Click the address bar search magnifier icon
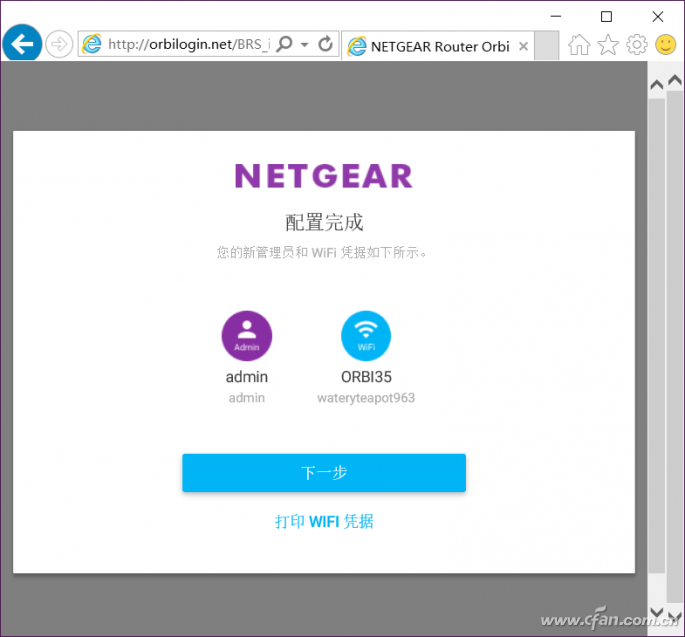685x637 pixels. coord(285,44)
